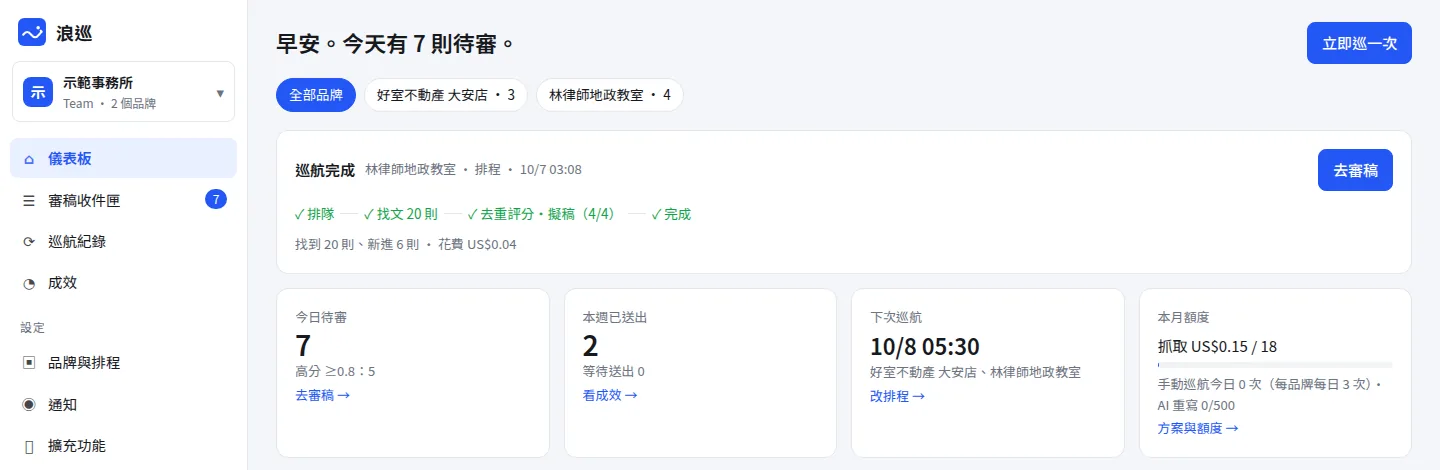1440x470 pixels.
Task: Open the 成效 sidebar item
Action: [x=124, y=283]
